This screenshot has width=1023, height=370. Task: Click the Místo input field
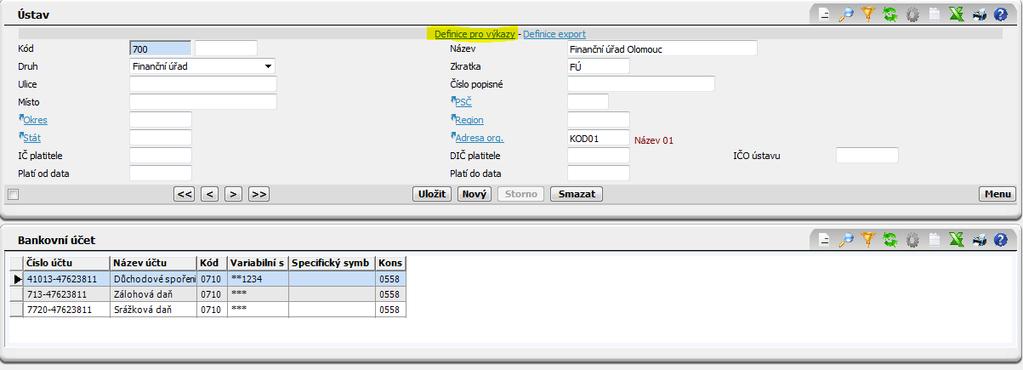click(x=203, y=102)
